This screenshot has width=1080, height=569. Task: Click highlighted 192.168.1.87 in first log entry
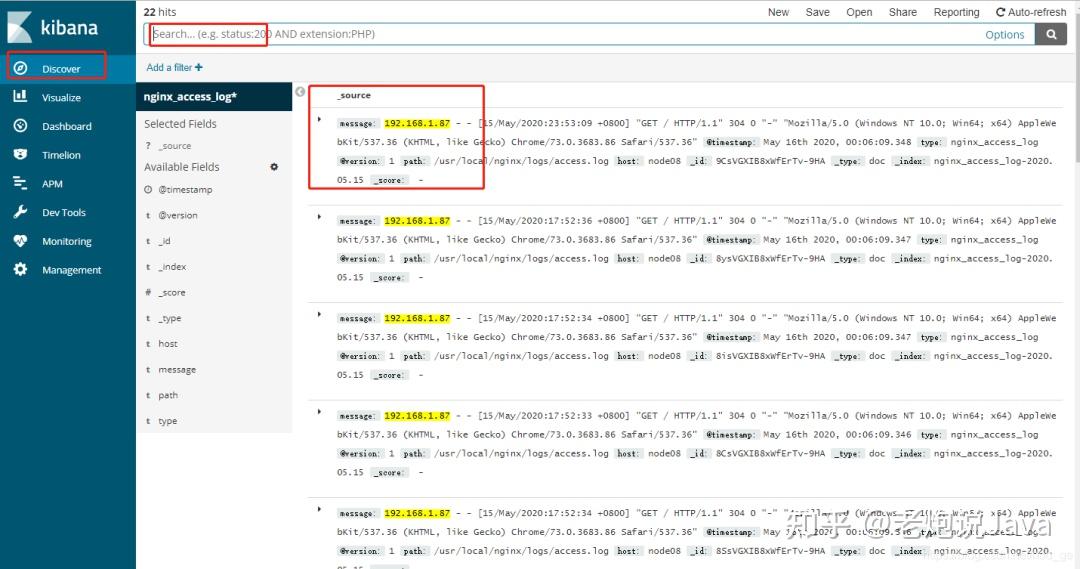pyautogui.click(x=417, y=123)
